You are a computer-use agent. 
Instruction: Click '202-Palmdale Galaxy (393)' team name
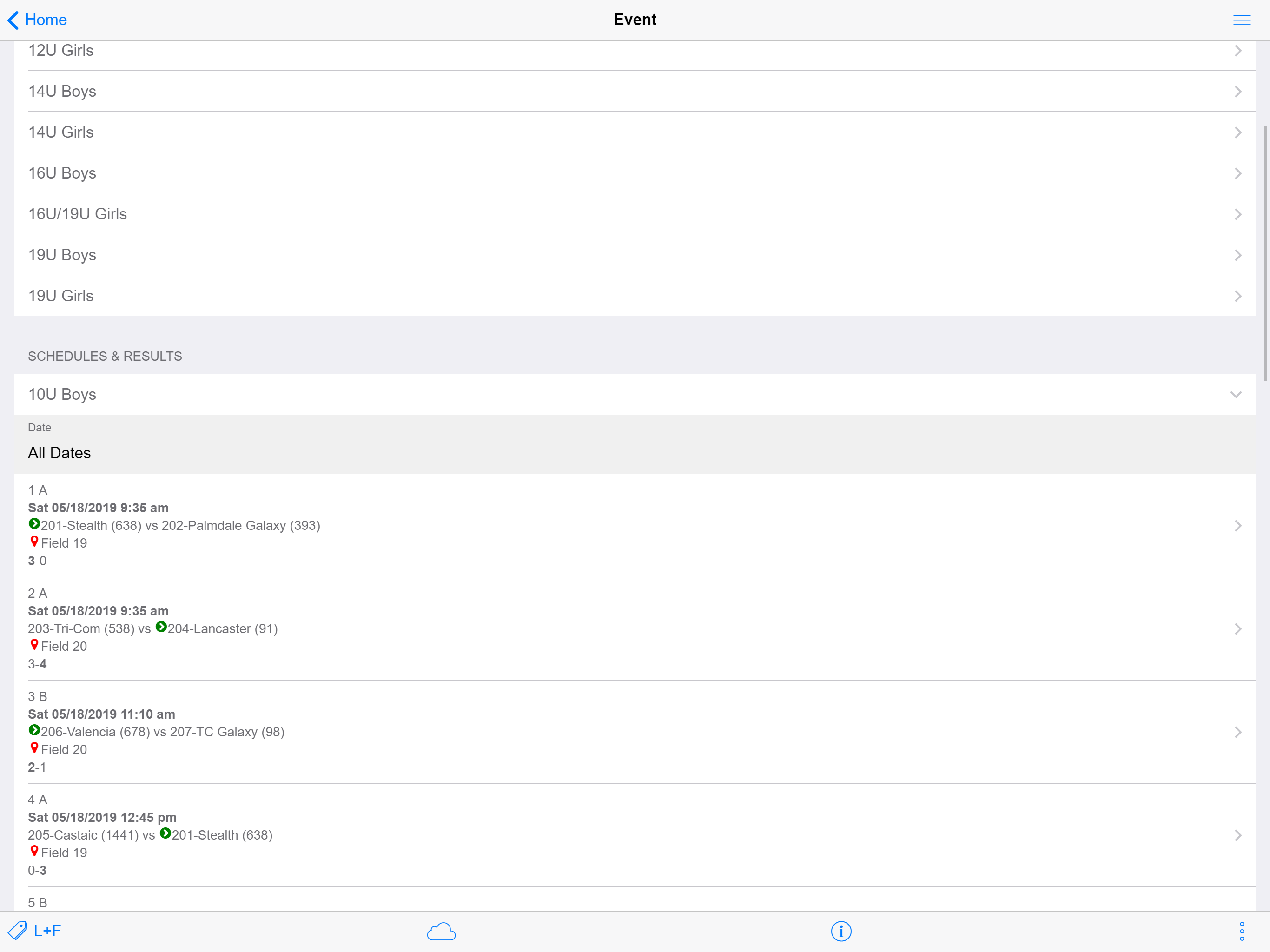coord(241,526)
